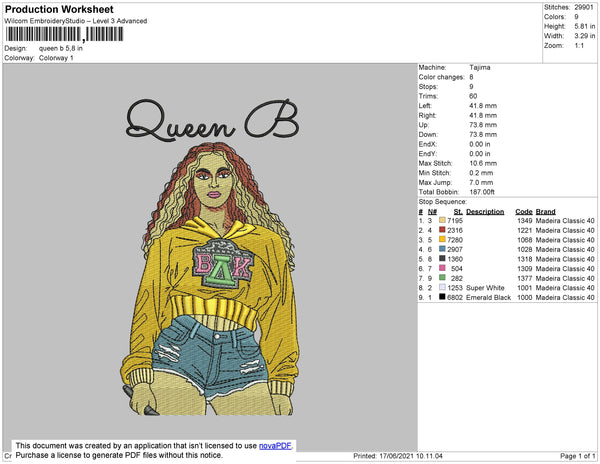Select the stop 7 green color swatch

coord(442,278)
